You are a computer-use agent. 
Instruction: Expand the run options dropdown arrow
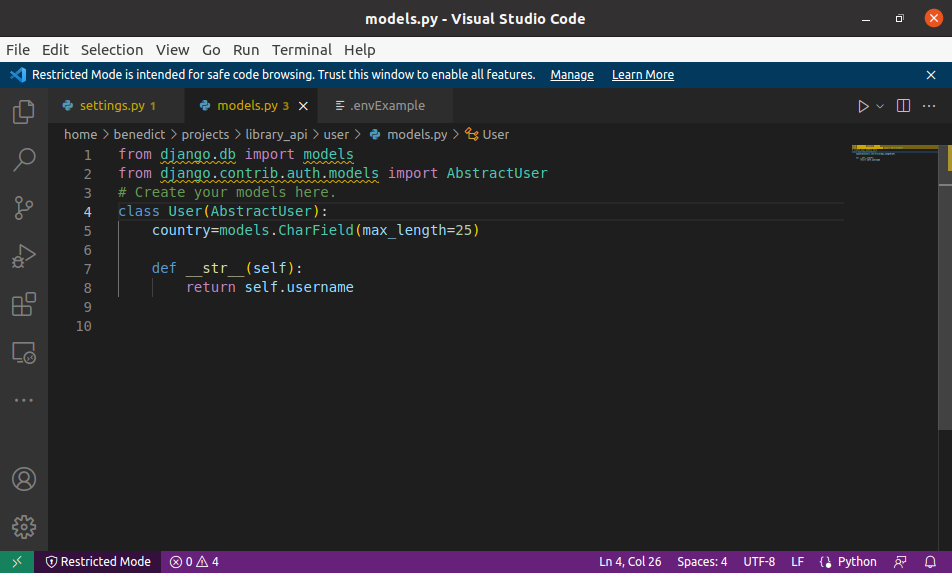pos(880,106)
